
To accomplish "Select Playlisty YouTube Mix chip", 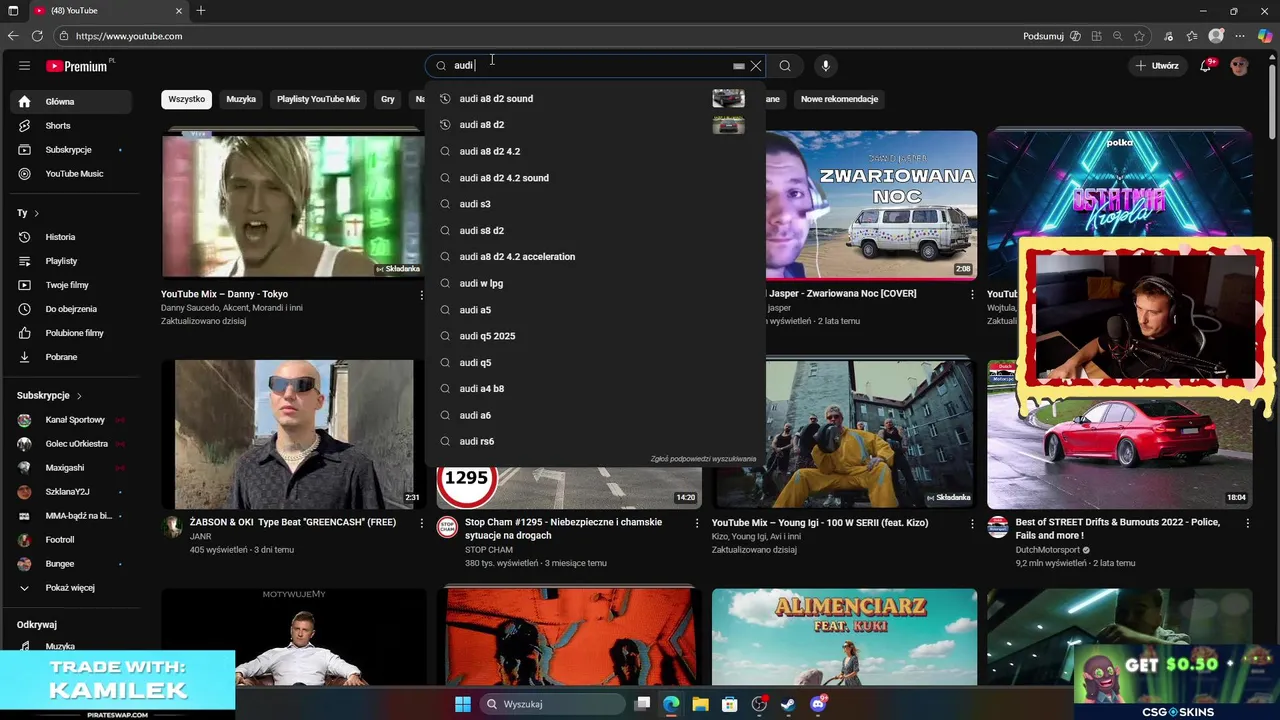I will (x=318, y=99).
